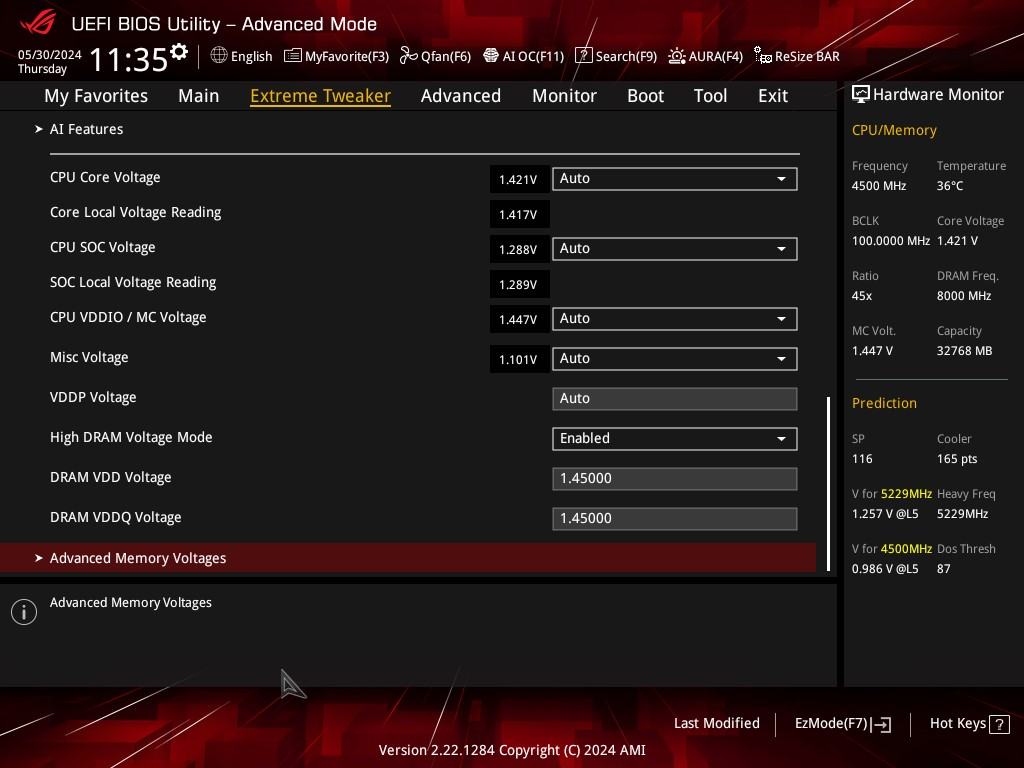Click the 11:35 clock display

129,59
